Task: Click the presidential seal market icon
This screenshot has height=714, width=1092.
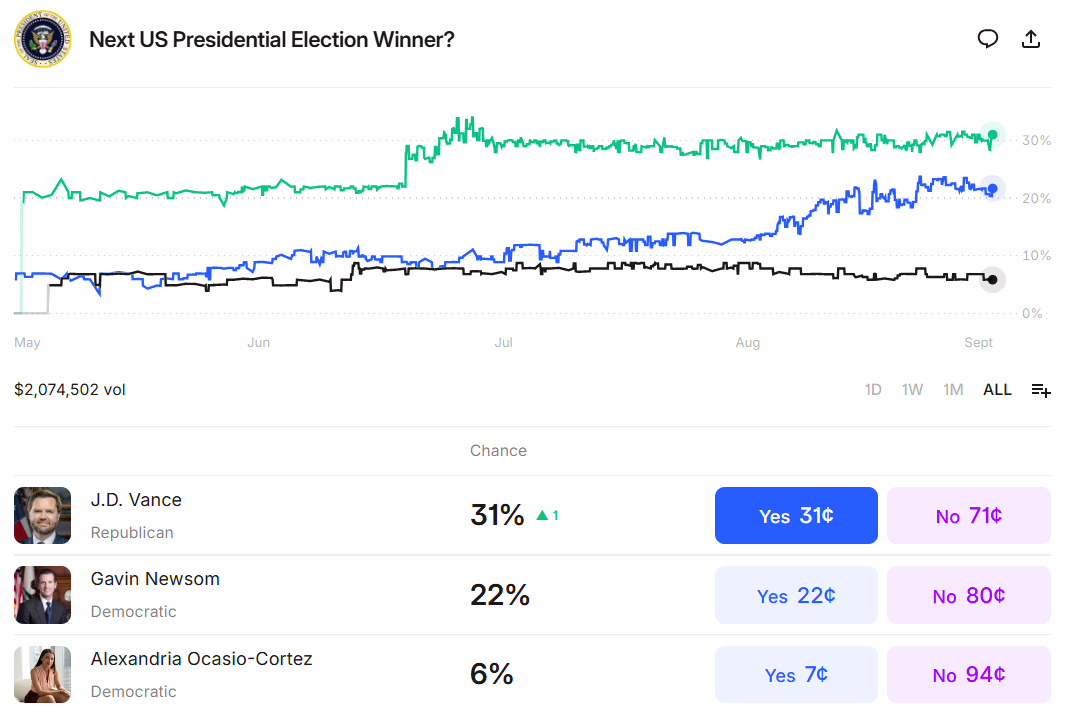Action: click(42, 39)
